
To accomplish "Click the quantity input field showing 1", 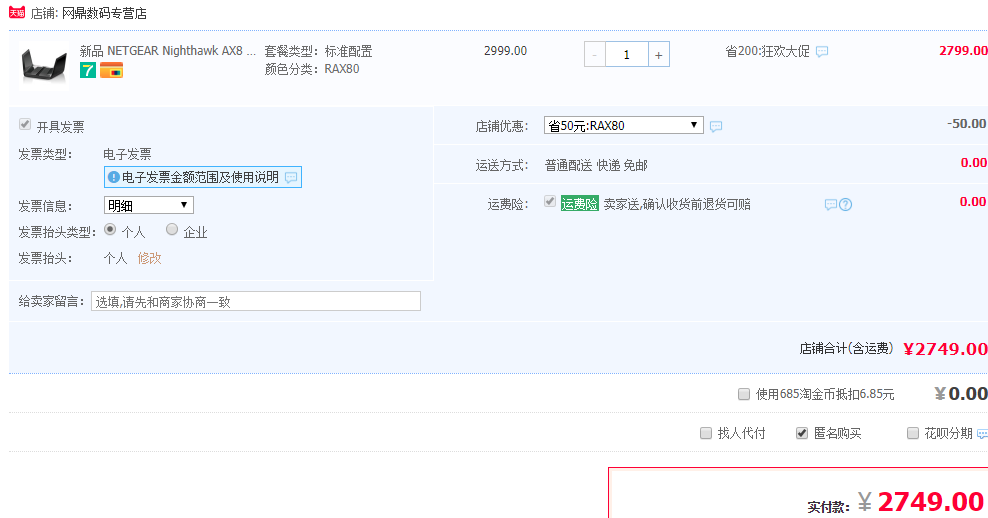I will click(x=626, y=55).
